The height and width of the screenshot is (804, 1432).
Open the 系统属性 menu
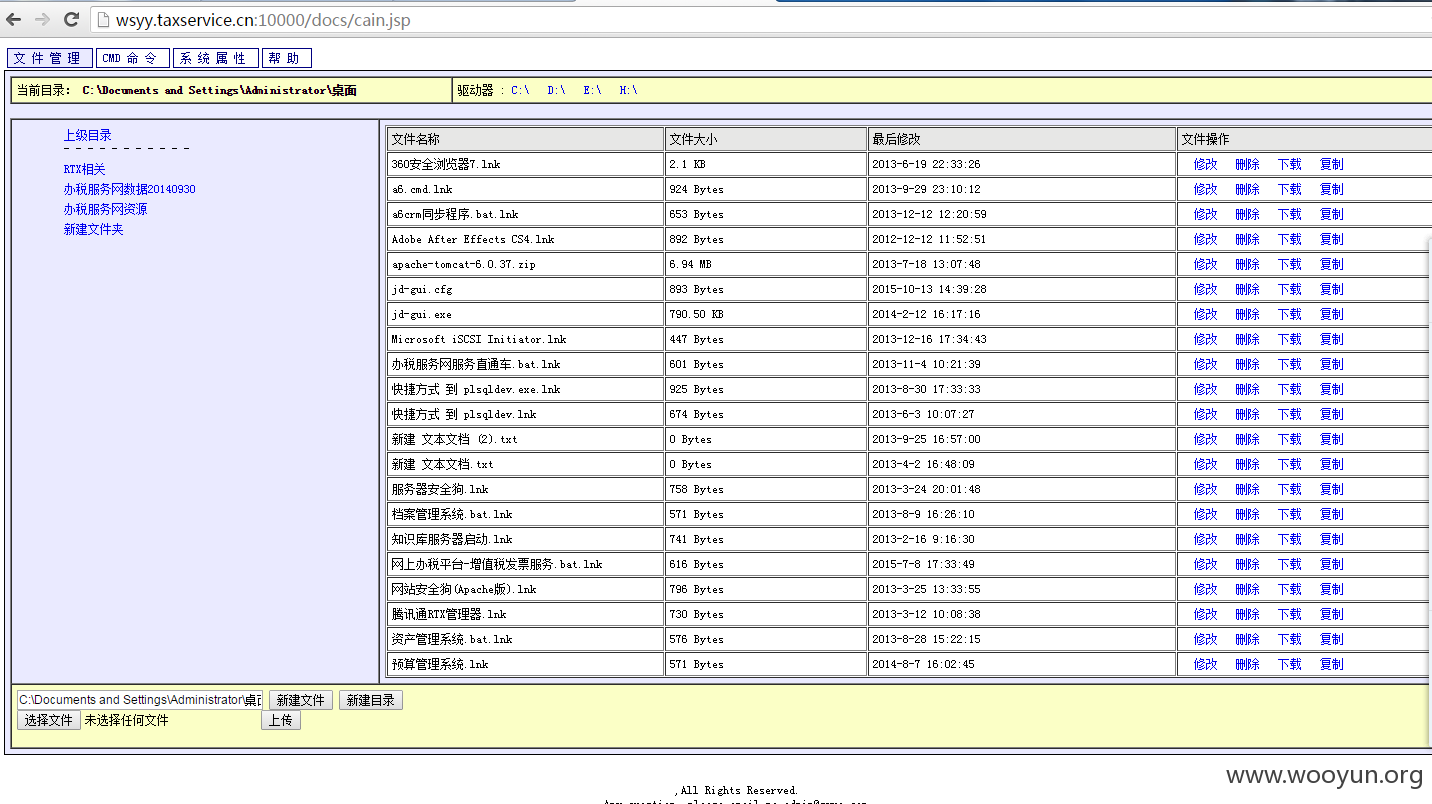(x=216, y=58)
